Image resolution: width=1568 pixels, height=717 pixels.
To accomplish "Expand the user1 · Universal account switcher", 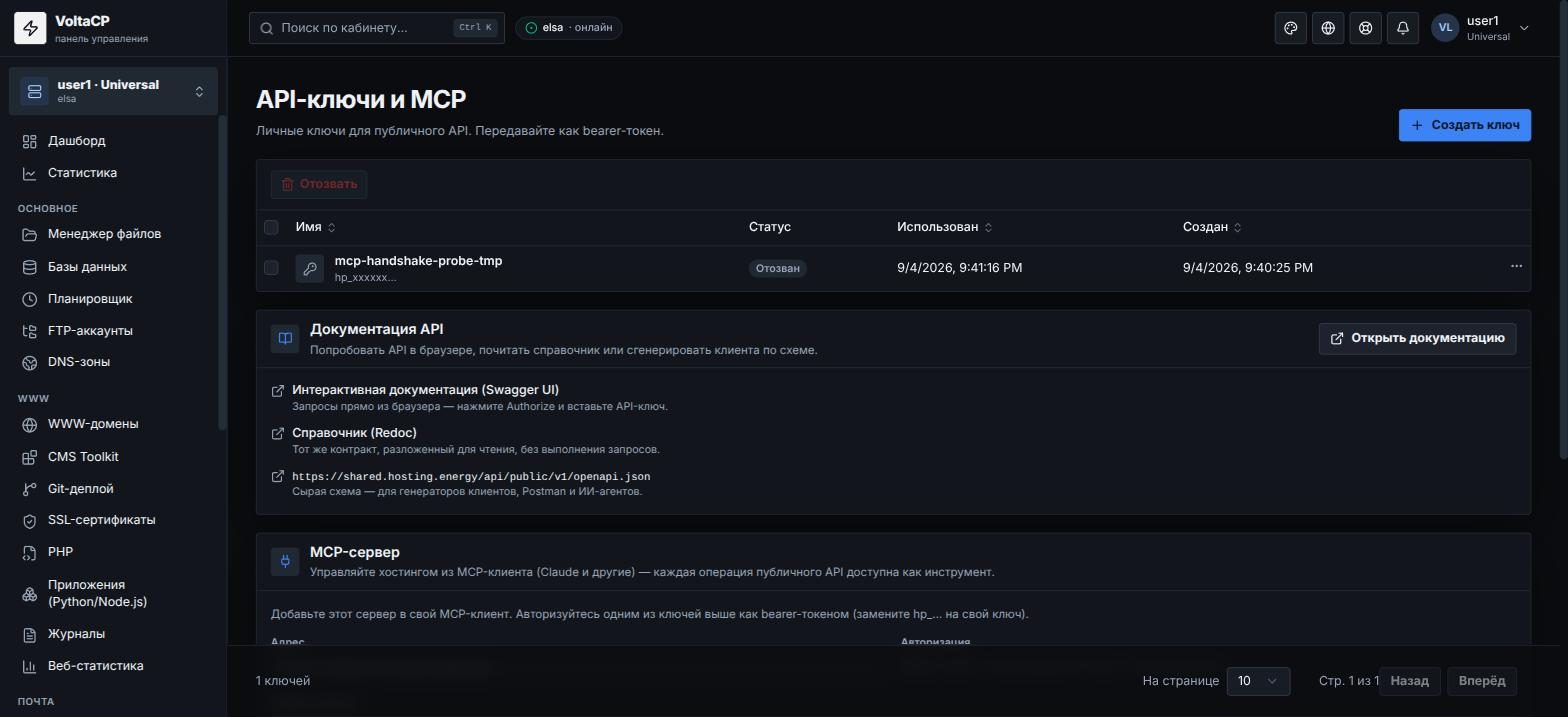I will click(113, 91).
